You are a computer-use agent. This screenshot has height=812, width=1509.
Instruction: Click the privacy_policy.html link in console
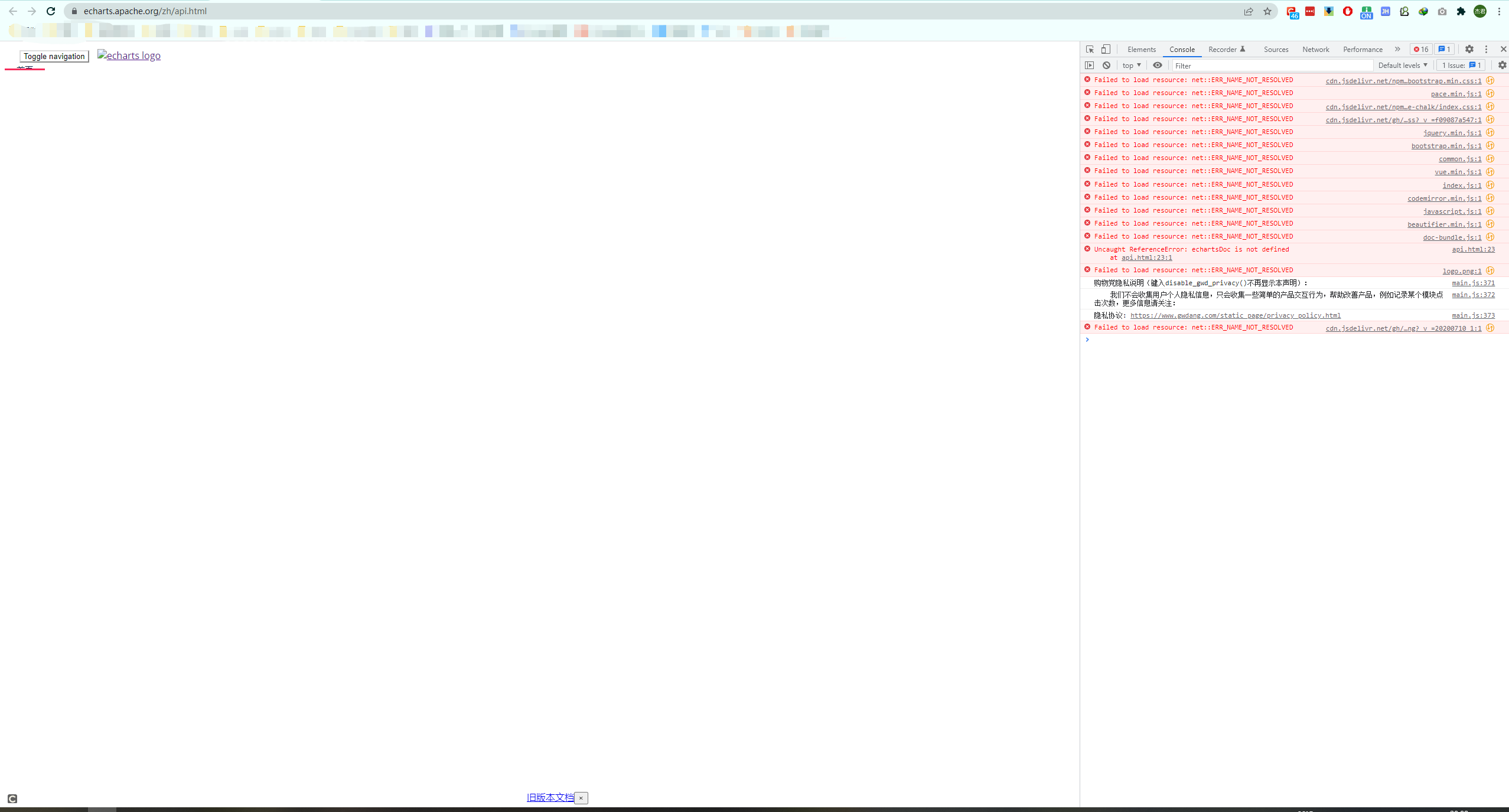click(1236, 315)
